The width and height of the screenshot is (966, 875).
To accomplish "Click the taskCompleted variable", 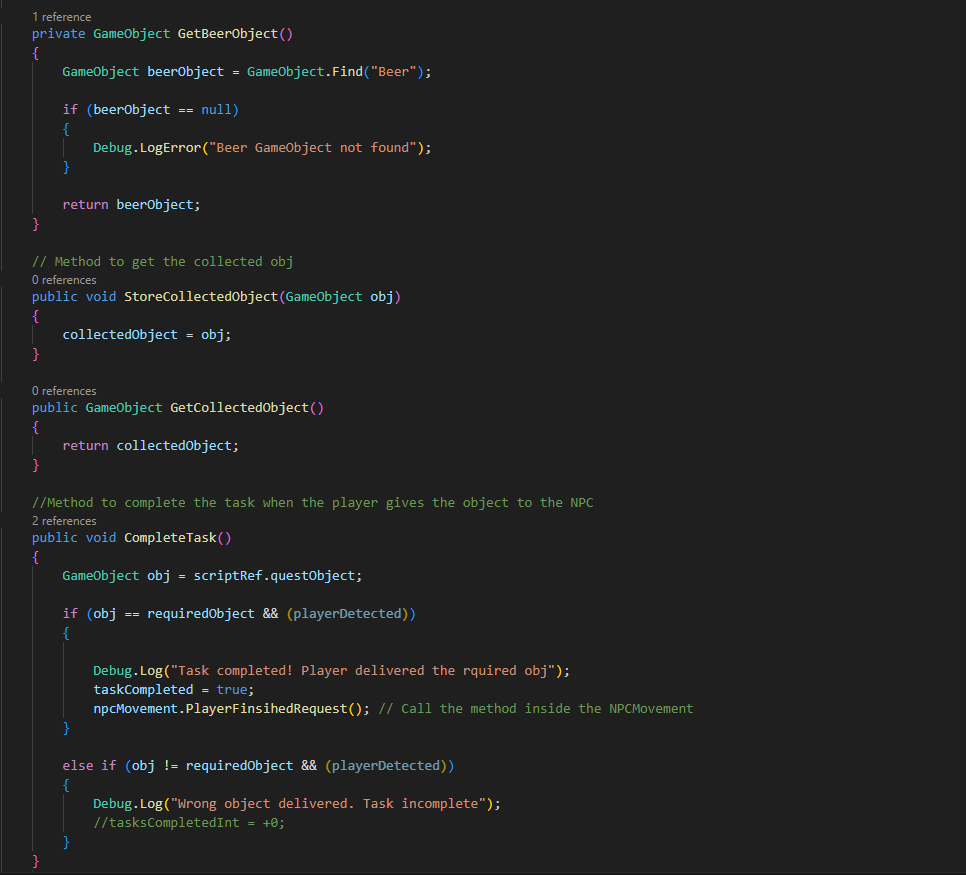I will 144,690.
